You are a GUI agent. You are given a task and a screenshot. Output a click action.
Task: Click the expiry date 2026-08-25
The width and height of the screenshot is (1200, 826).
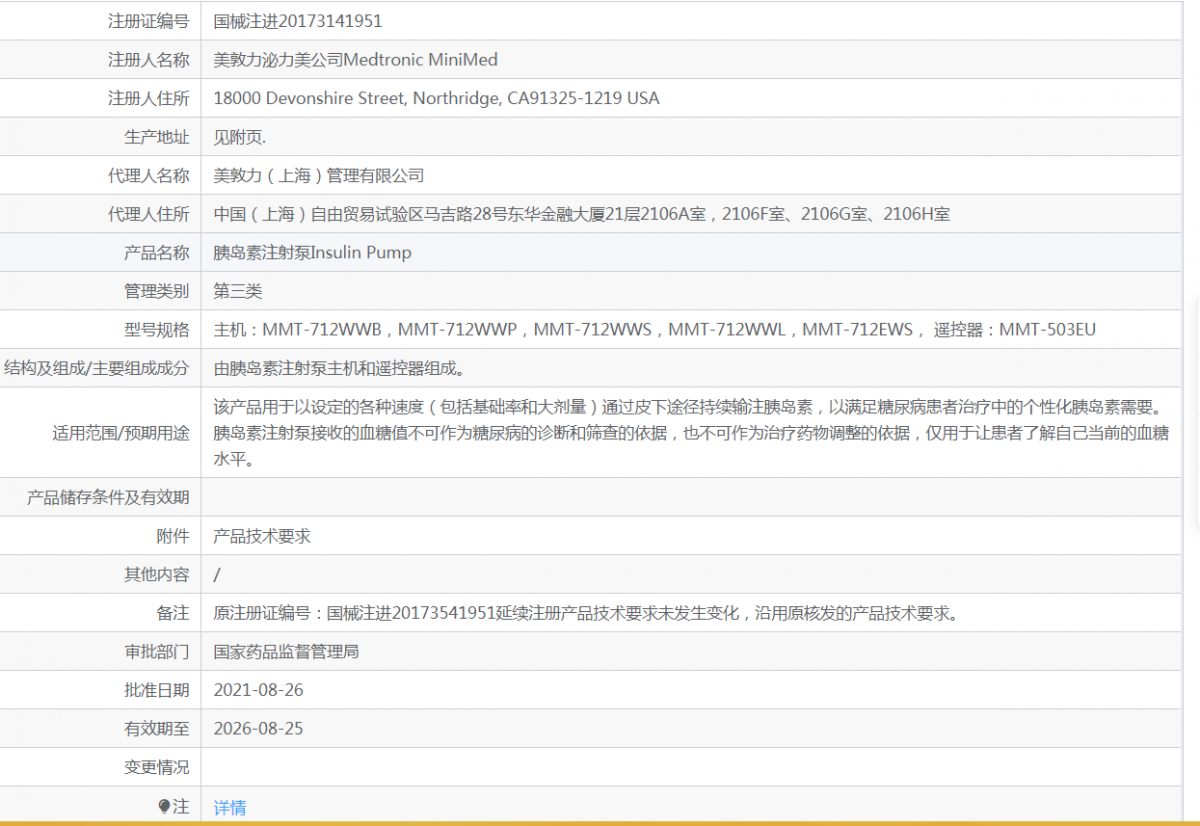(258, 729)
